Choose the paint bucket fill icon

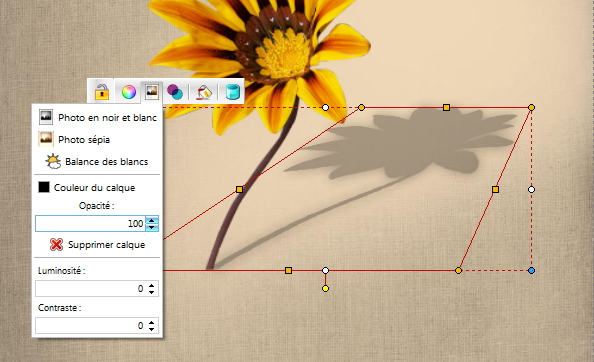click(x=204, y=92)
